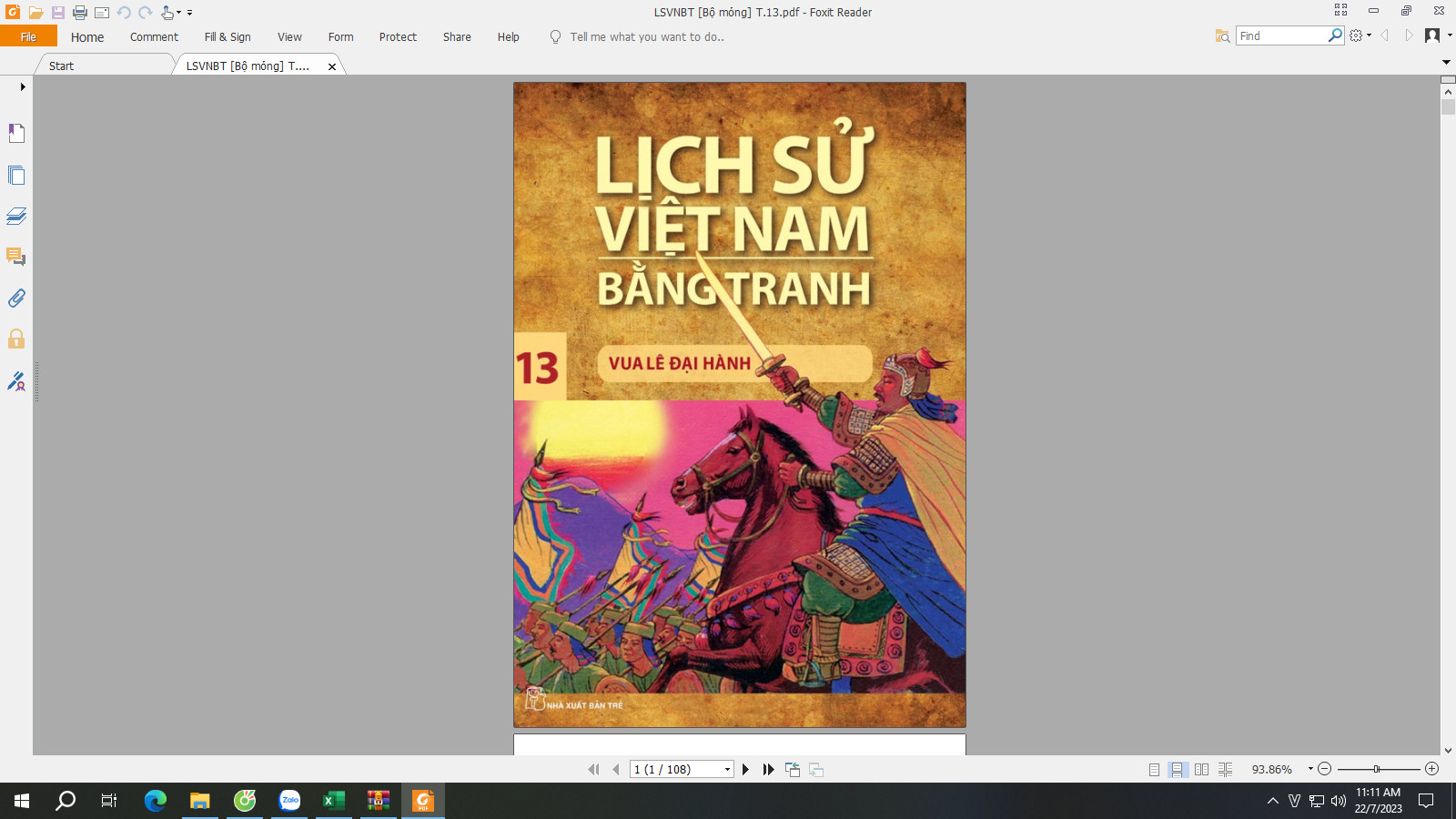
Task: Open the 93.86% zoom level dropdown
Action: 1310,769
